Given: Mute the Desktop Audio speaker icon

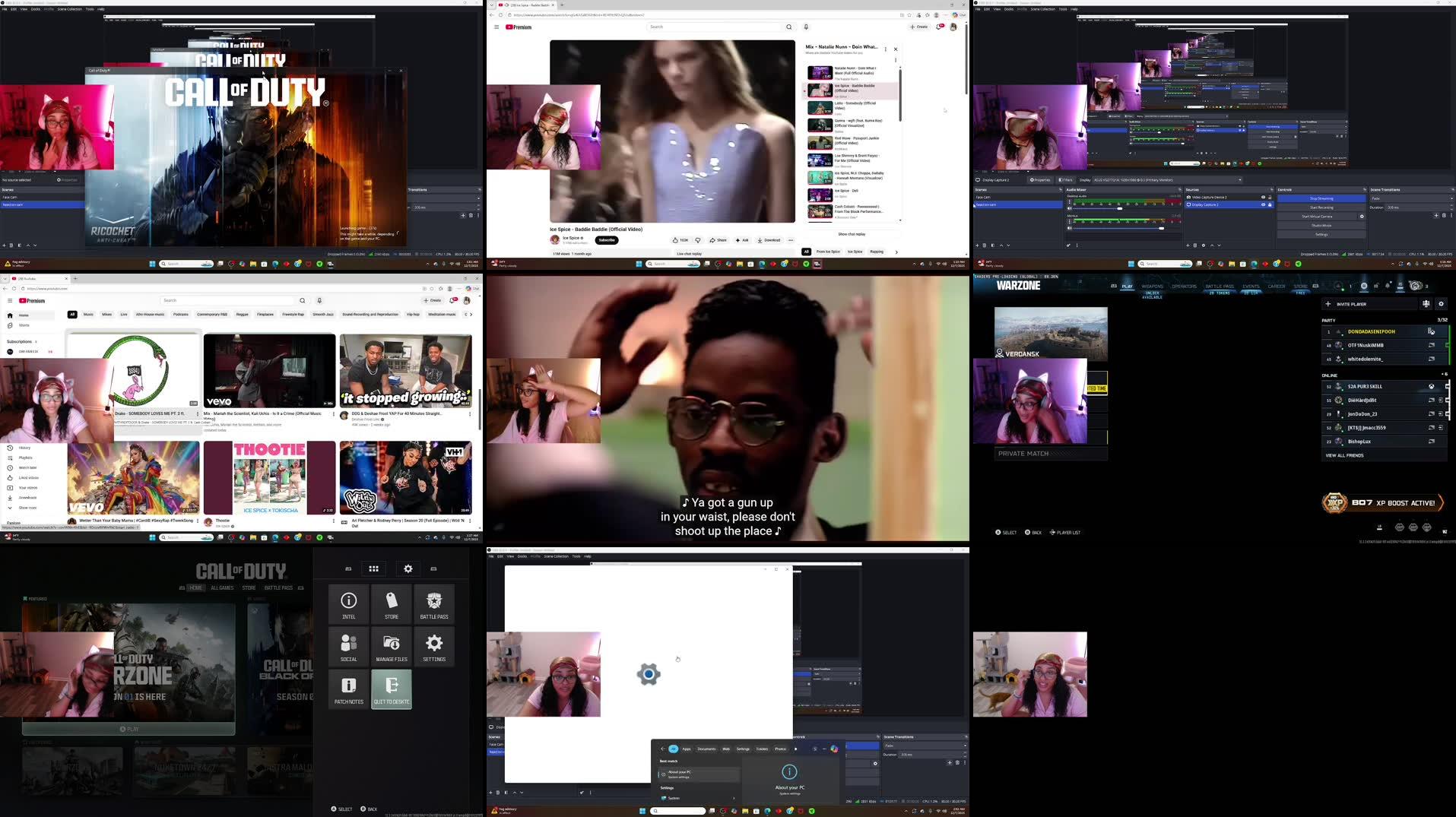Looking at the screenshot, I should 1070,208.
